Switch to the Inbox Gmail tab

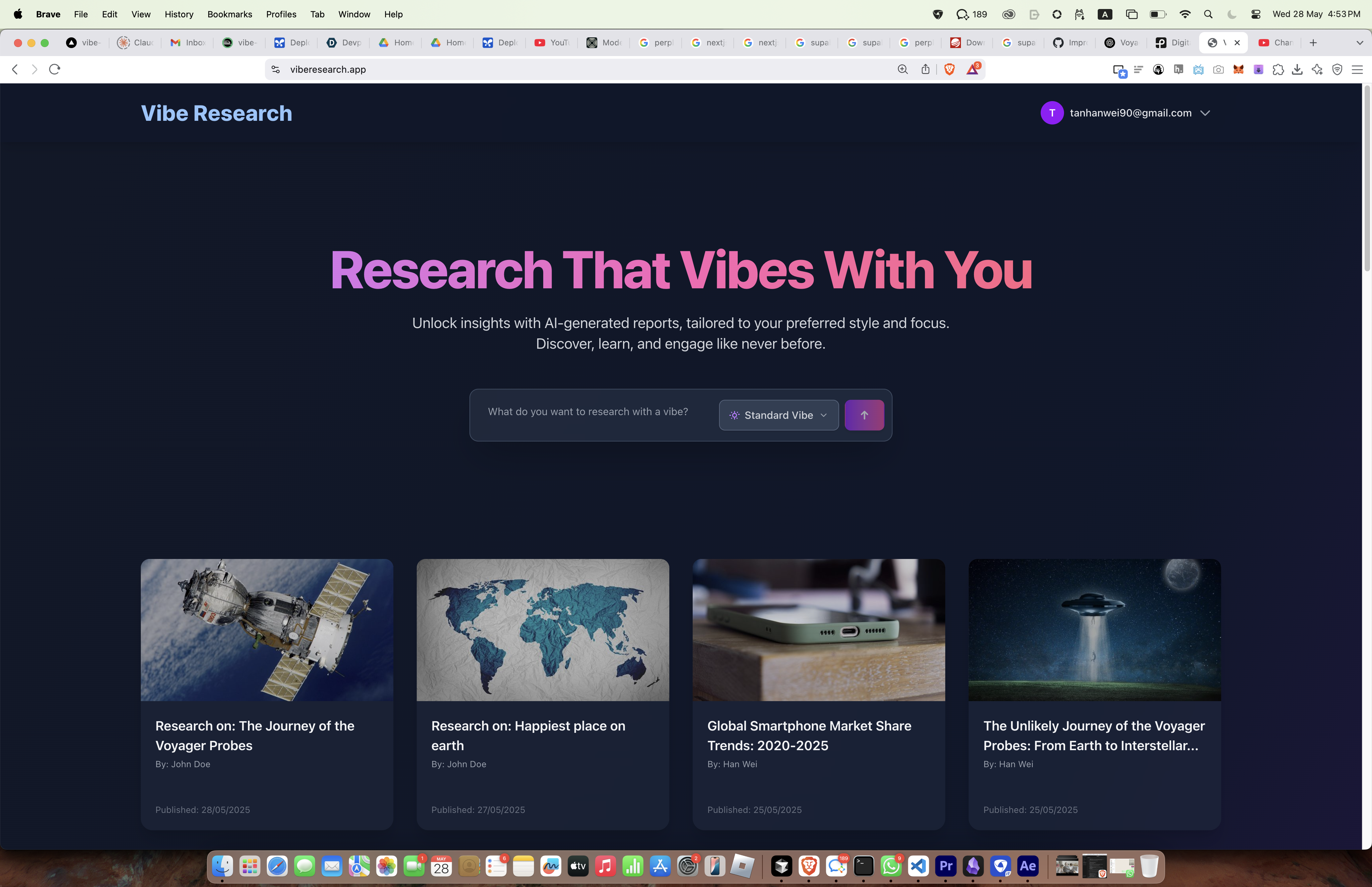(188, 43)
